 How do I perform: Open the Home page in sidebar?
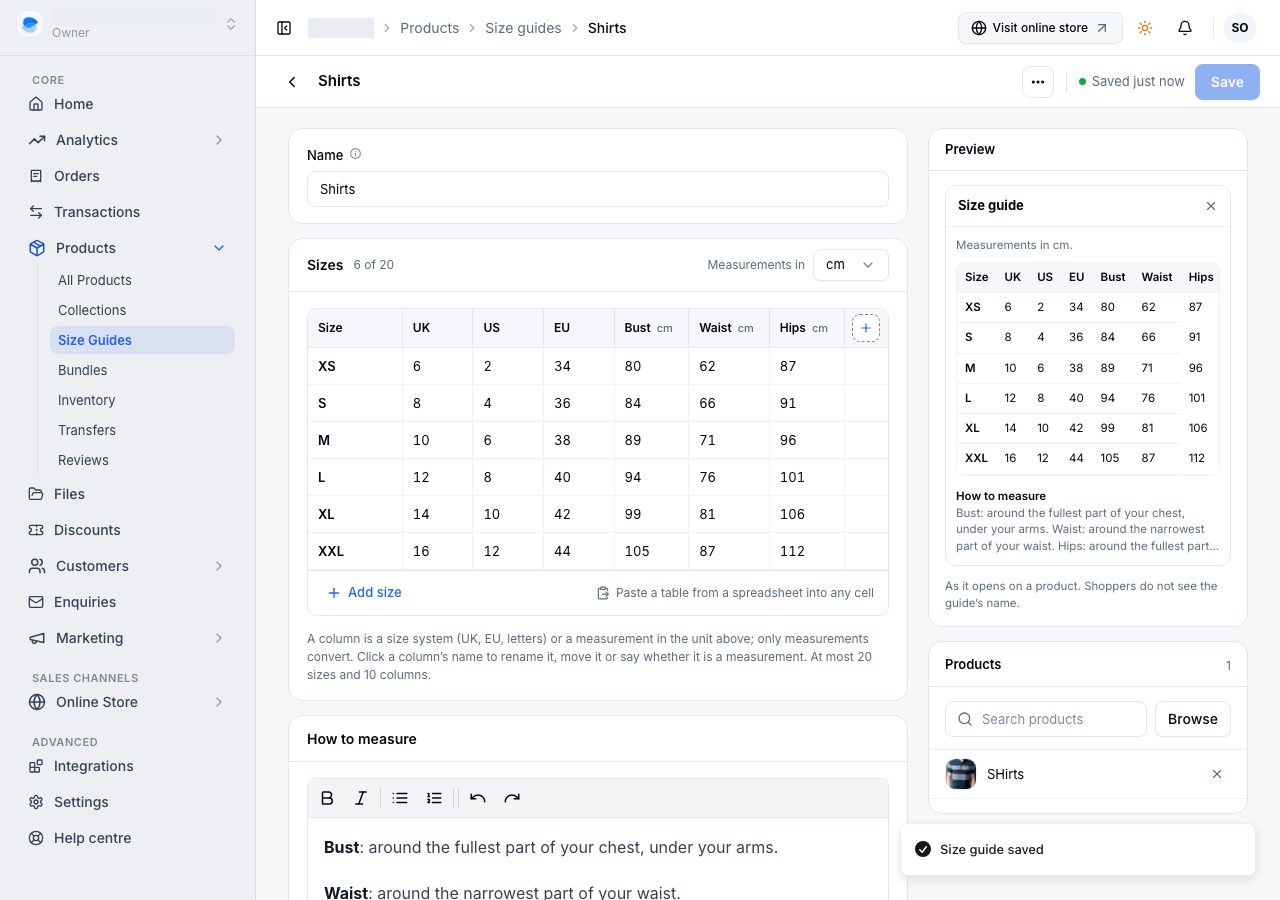pyautogui.click(x=128, y=104)
